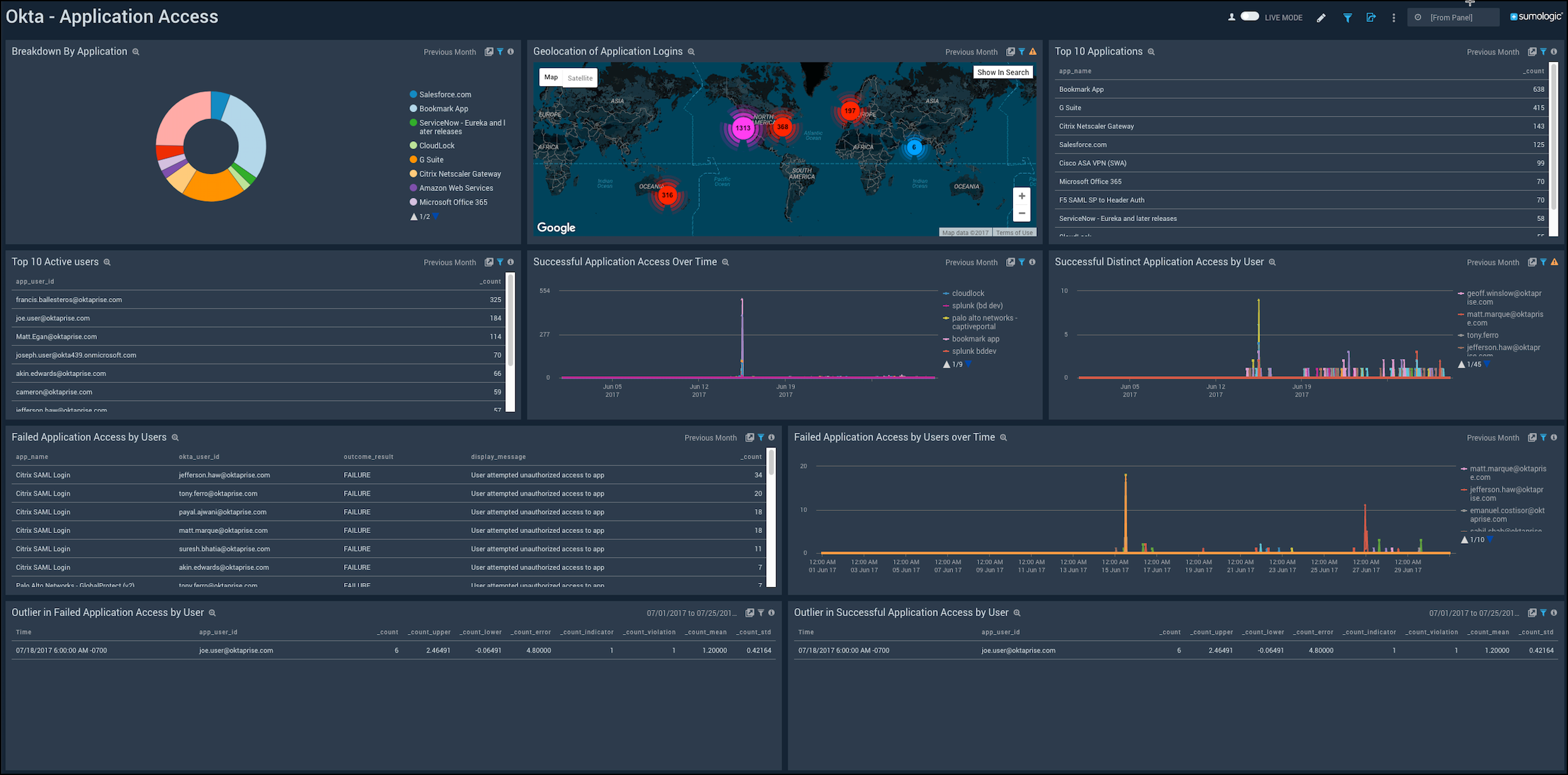Click the user profile icon in the header
Screen dimensions: 1568x775
[1231, 17]
